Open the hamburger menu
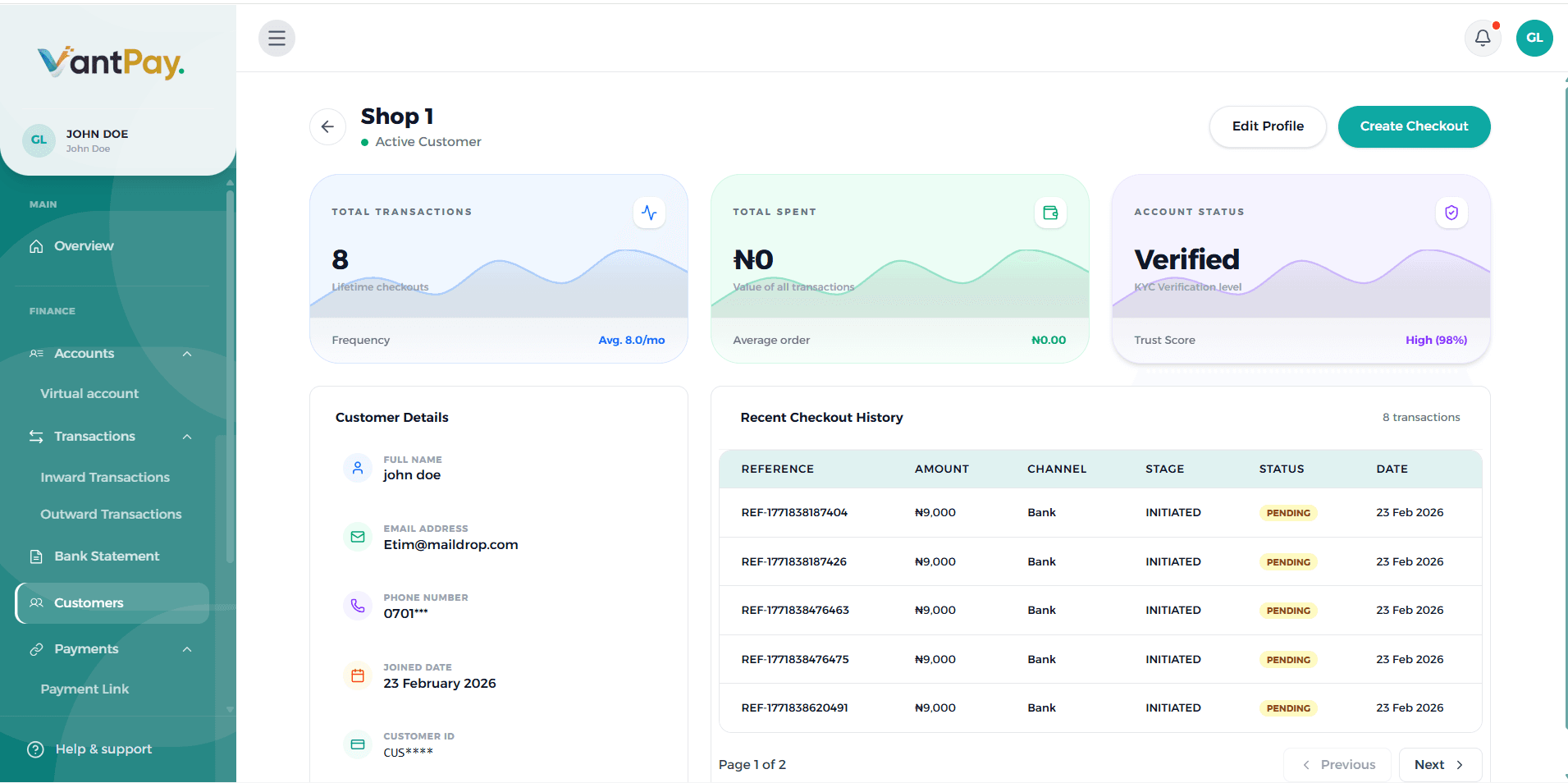The height and width of the screenshot is (783, 1568). [277, 38]
